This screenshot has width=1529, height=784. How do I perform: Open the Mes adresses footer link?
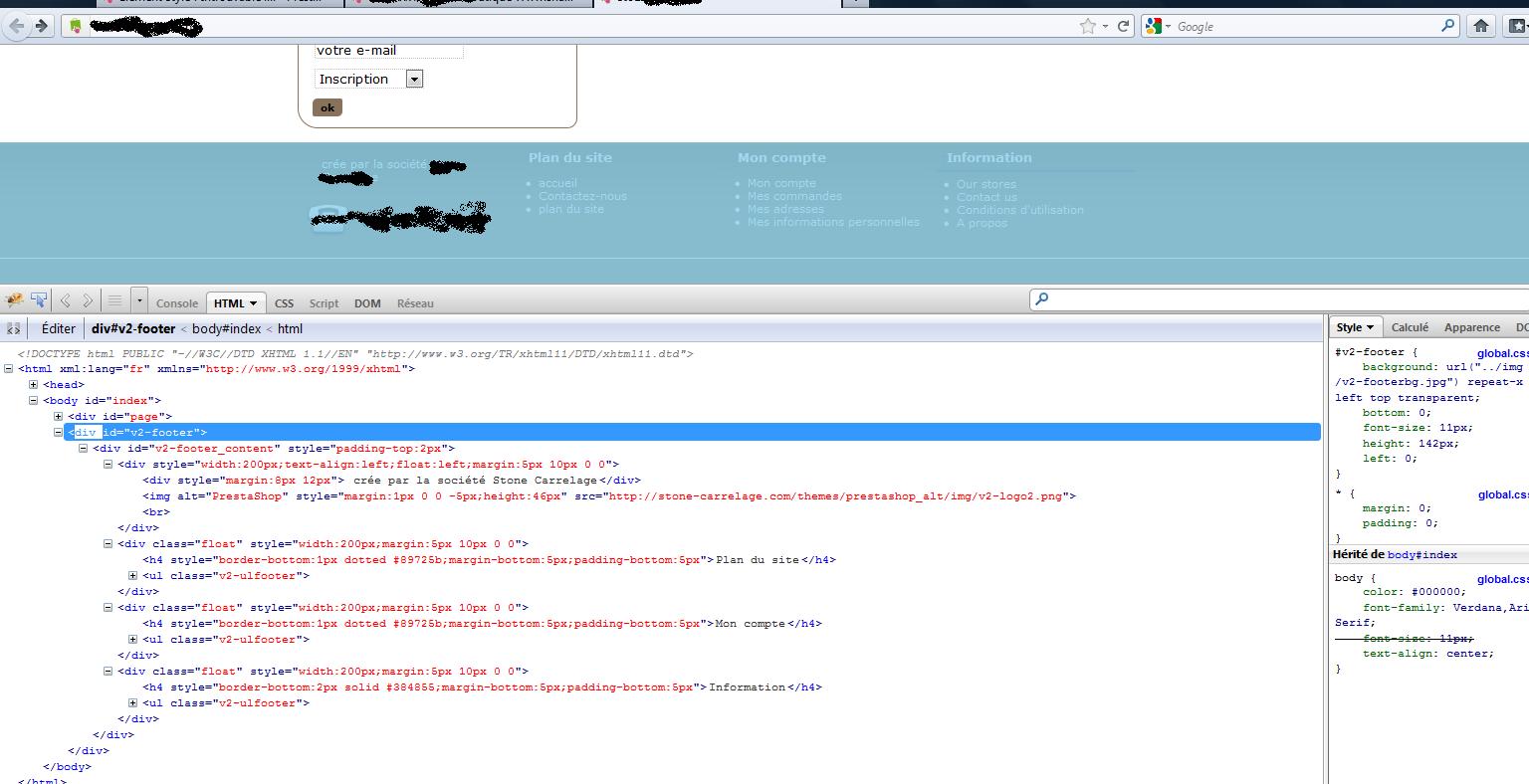[x=785, y=209]
